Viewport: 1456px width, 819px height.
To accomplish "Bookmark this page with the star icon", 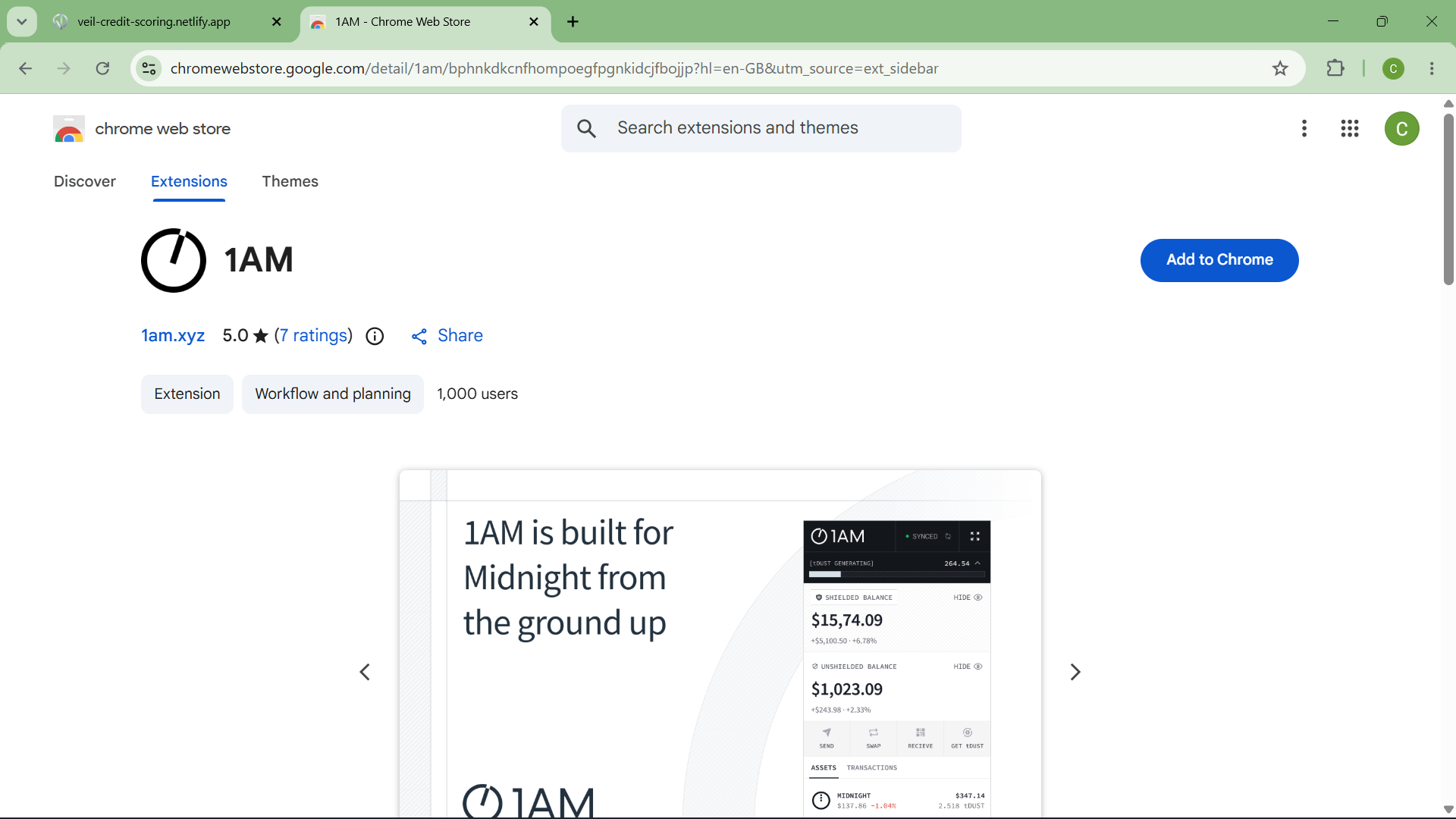I will 1280,68.
